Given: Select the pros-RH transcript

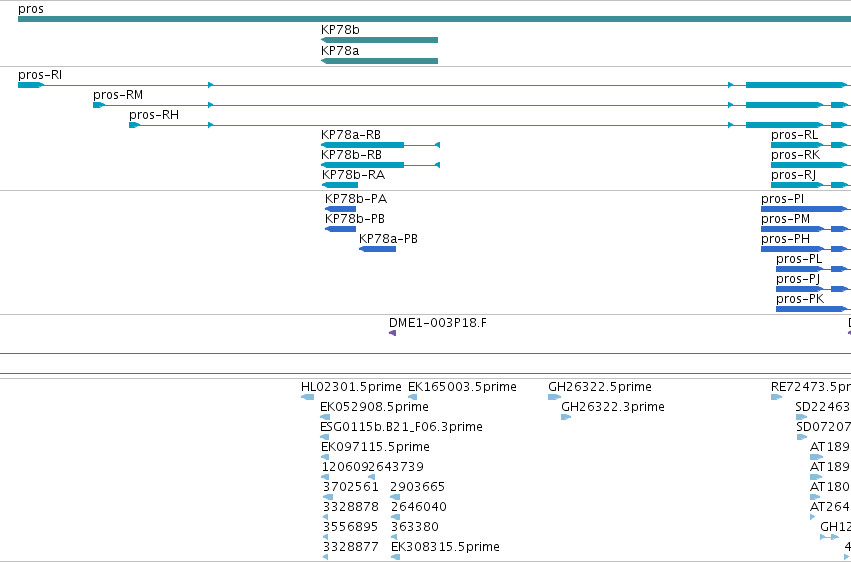Looking at the screenshot, I should 490,125.
